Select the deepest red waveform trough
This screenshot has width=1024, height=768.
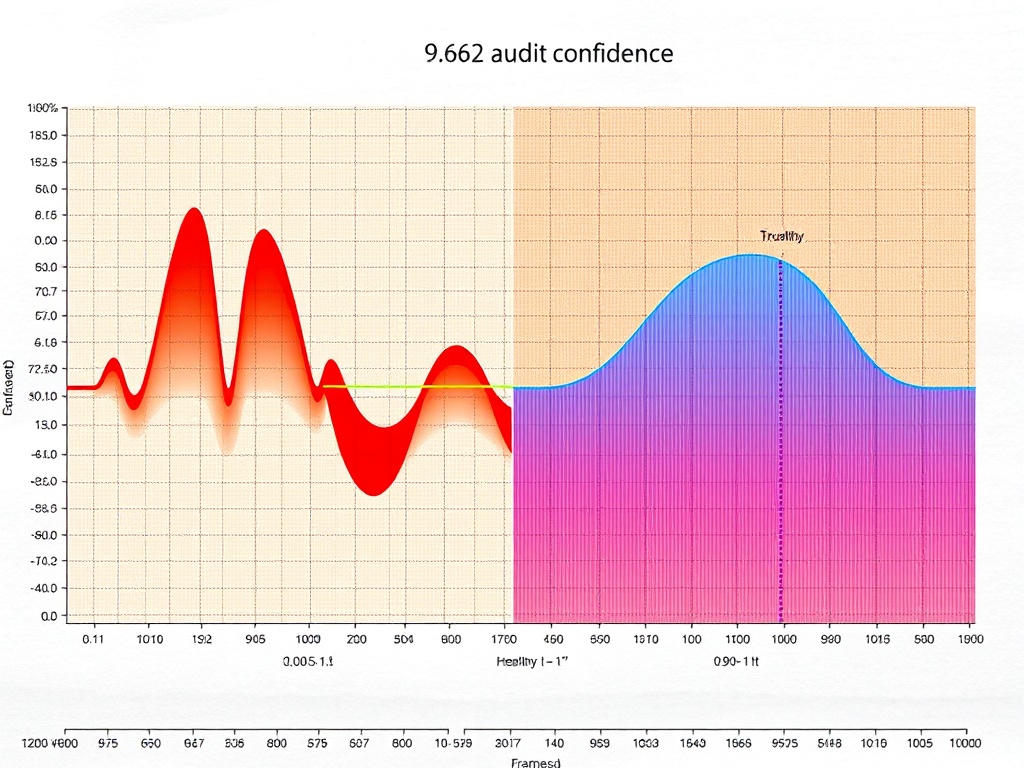(373, 490)
